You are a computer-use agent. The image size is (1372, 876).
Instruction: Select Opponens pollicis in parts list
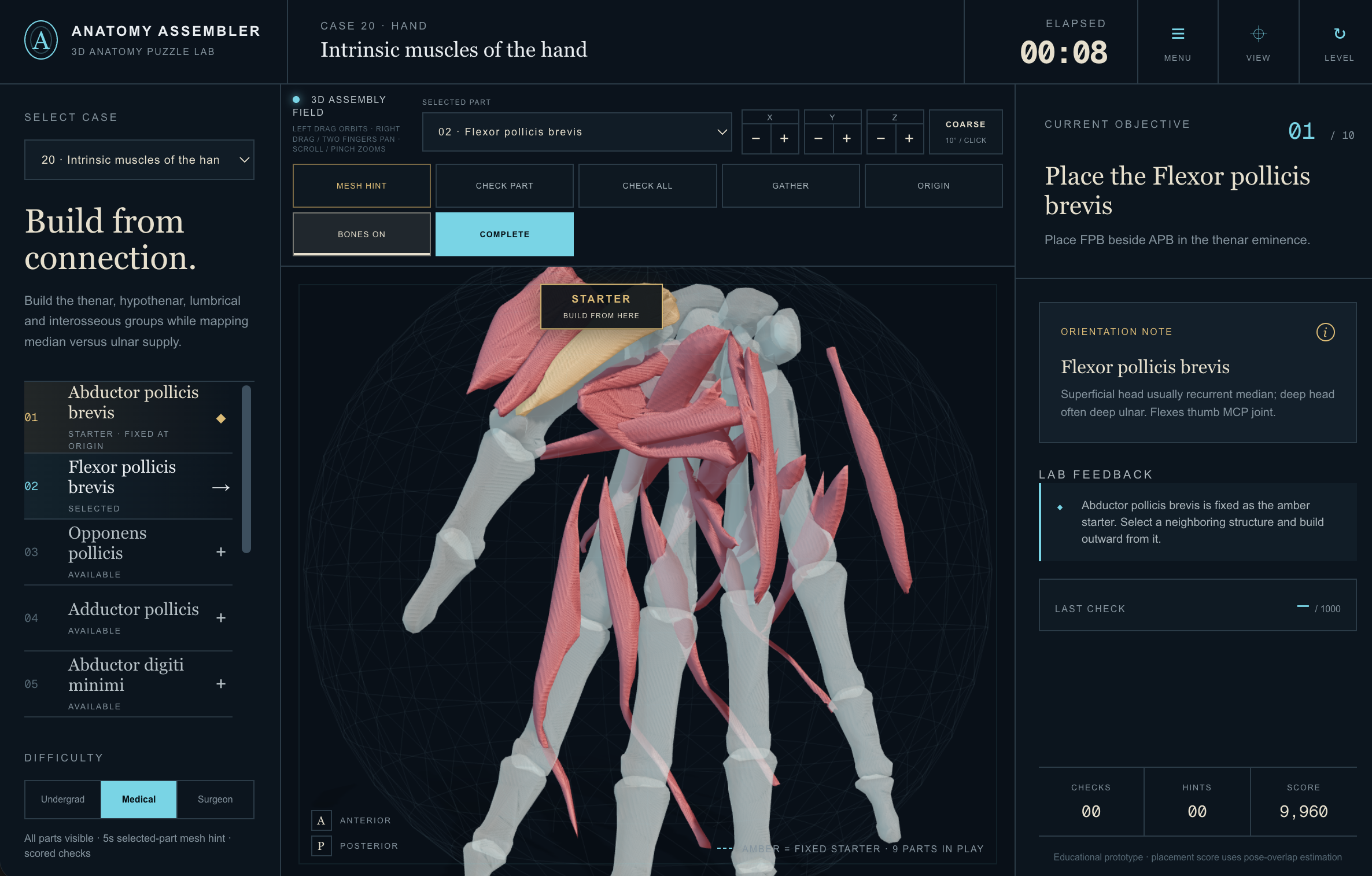tap(128, 552)
